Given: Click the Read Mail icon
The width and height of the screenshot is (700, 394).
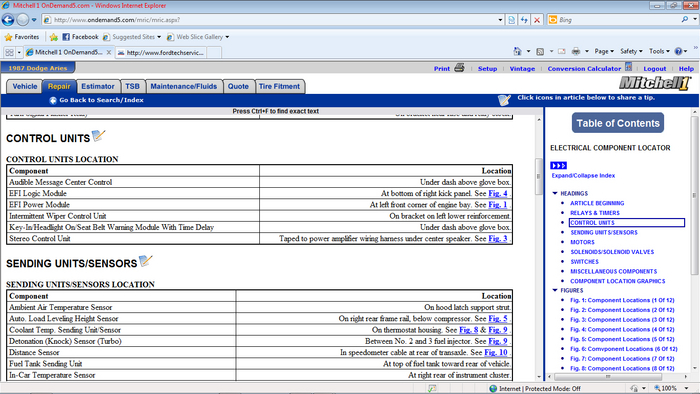Looking at the screenshot, I should click(562, 51).
